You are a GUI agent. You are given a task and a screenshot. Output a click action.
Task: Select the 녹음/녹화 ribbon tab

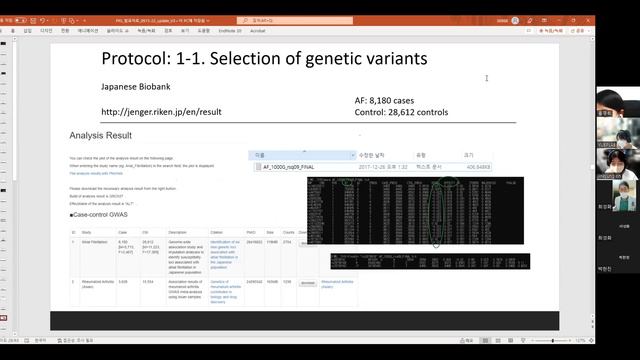coord(146,31)
